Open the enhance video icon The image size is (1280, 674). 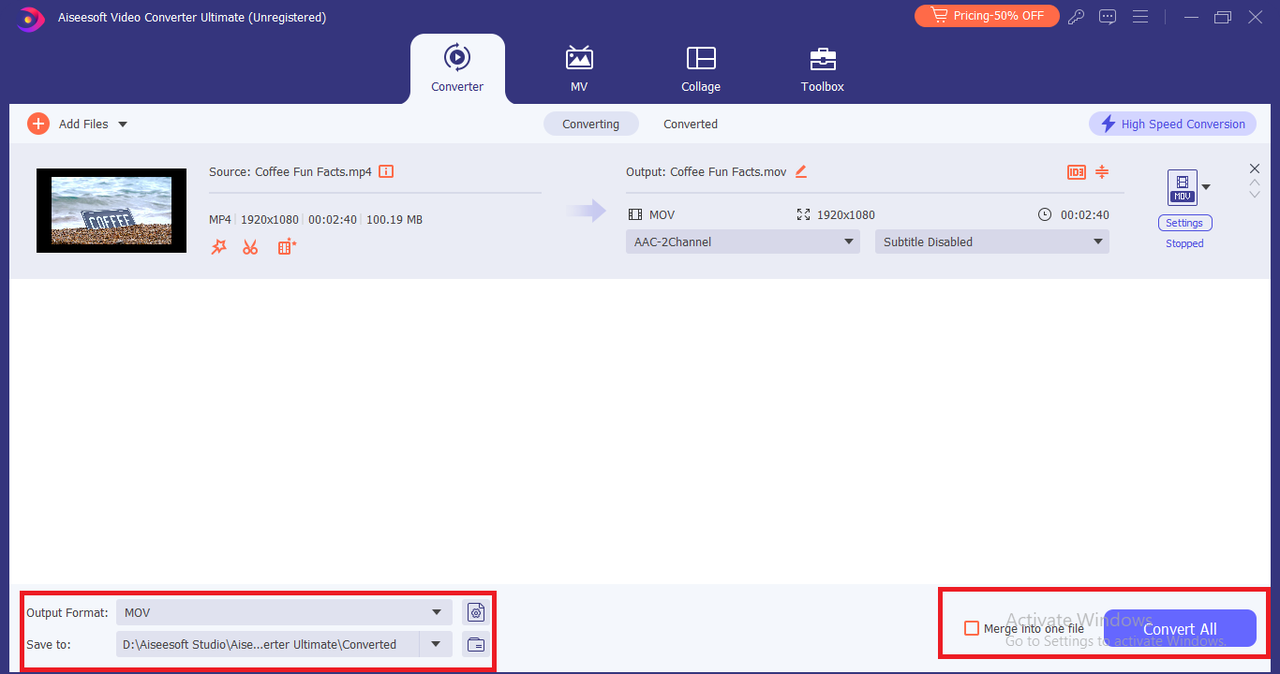pyautogui.click(x=287, y=246)
